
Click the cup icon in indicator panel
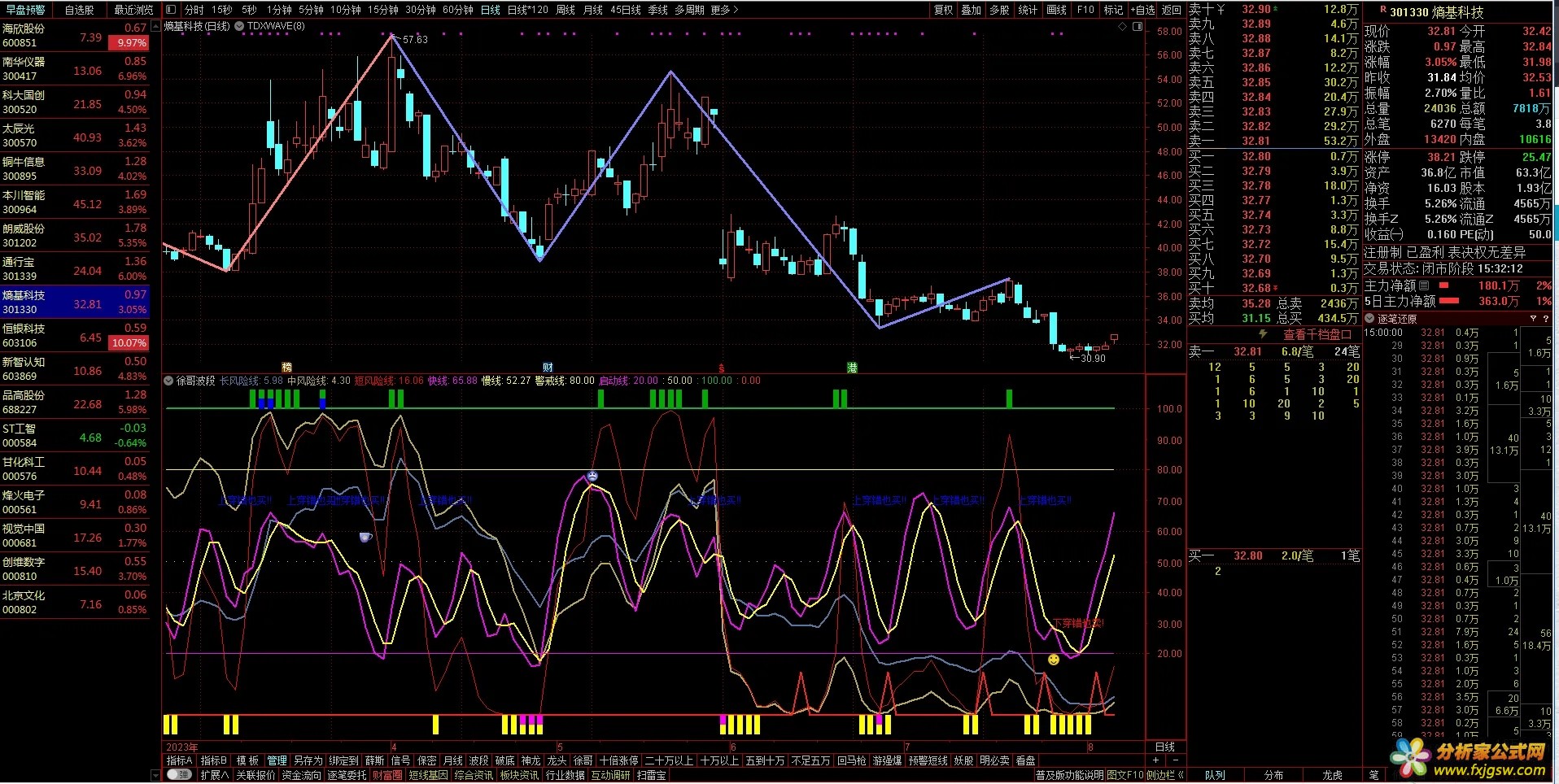click(x=365, y=537)
